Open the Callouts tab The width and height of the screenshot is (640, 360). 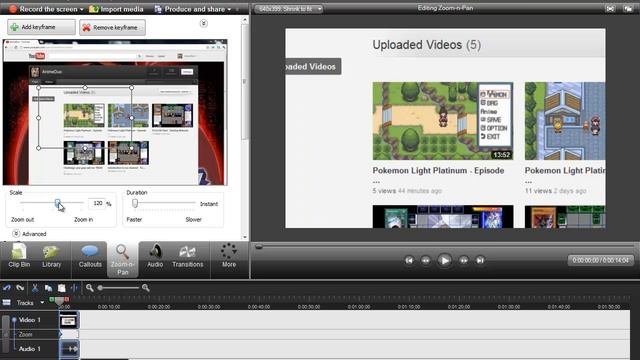click(x=90, y=256)
